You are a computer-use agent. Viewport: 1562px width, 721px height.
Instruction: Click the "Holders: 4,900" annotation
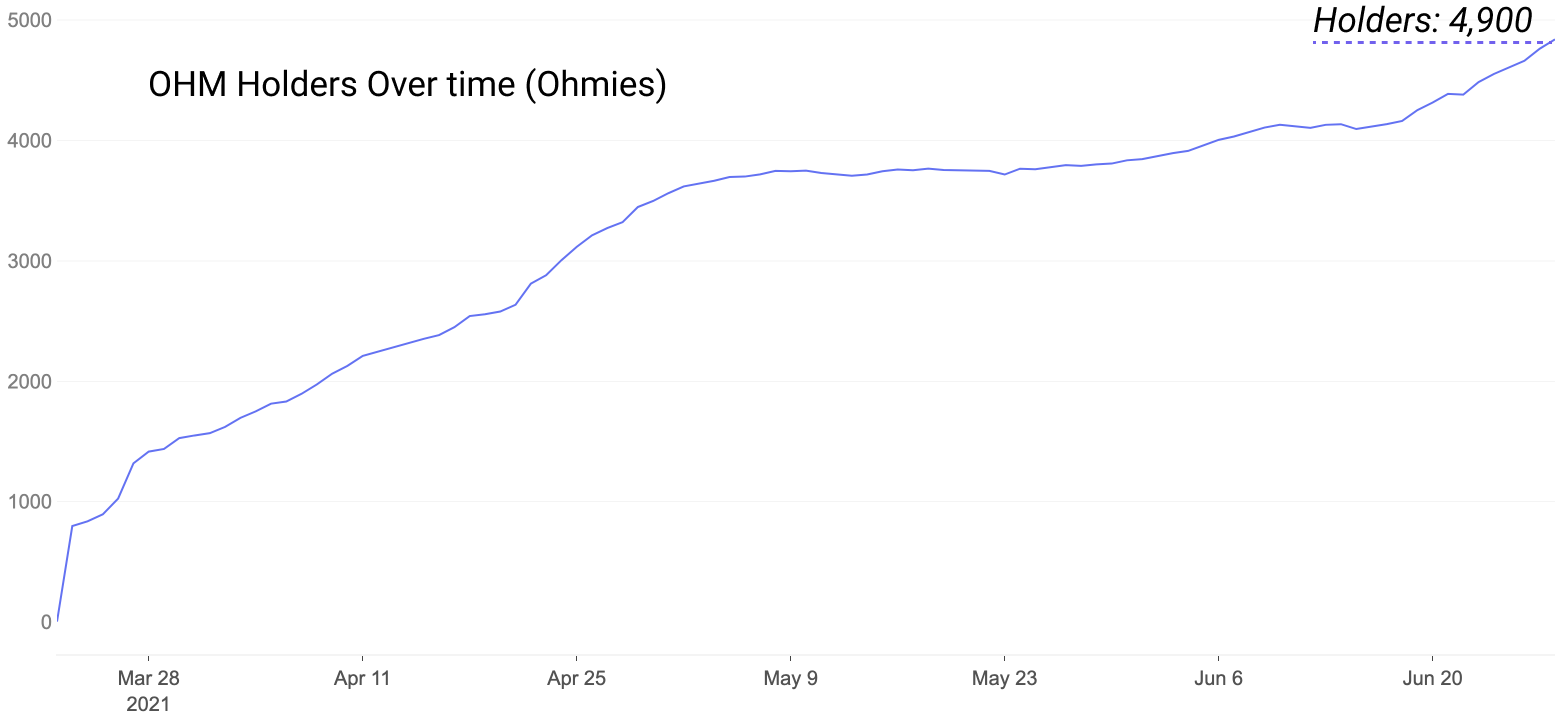tap(1422, 20)
